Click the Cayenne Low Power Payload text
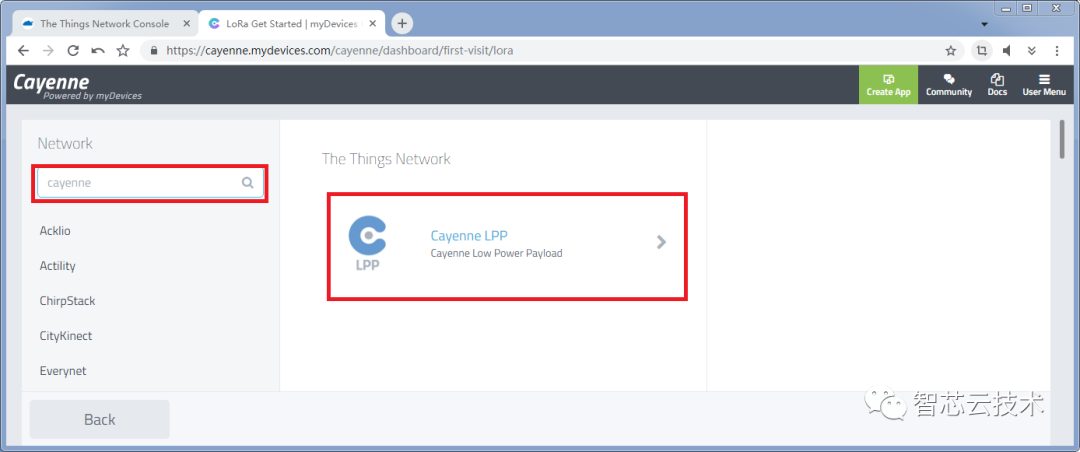Image resolution: width=1080 pixels, height=452 pixels. (497, 254)
